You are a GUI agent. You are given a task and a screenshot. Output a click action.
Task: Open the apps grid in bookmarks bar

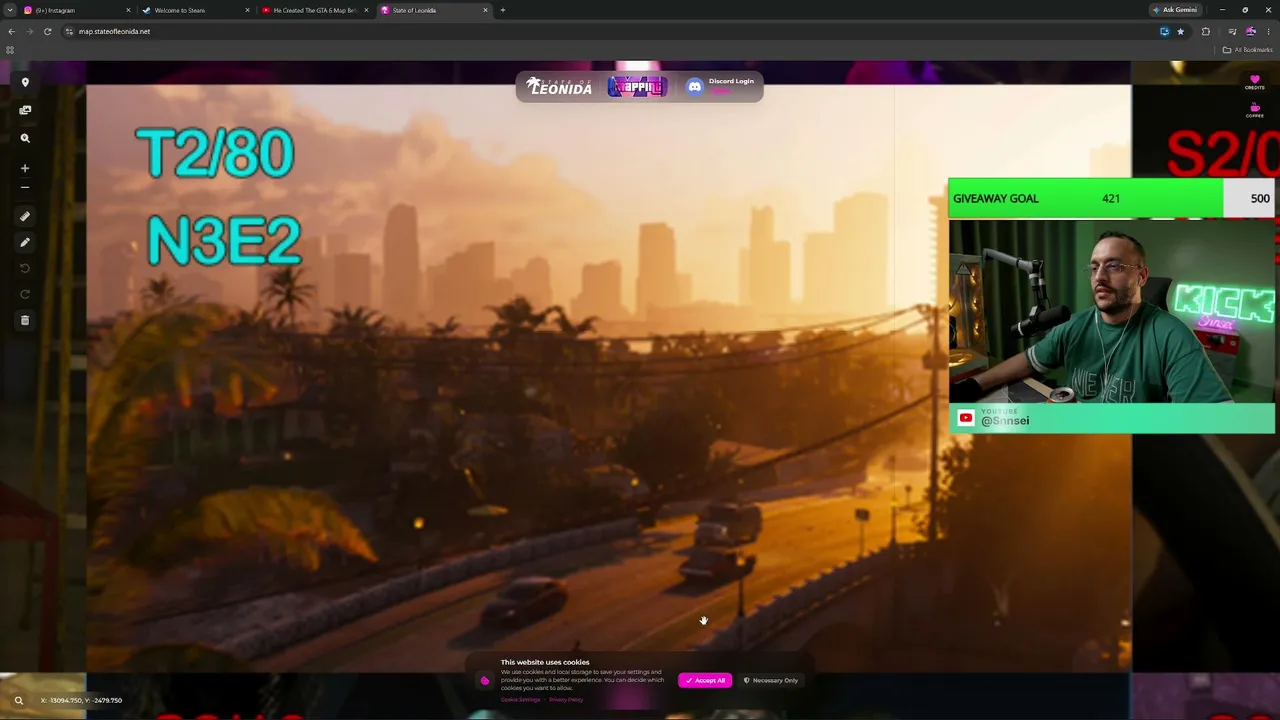pyautogui.click(x=10, y=50)
